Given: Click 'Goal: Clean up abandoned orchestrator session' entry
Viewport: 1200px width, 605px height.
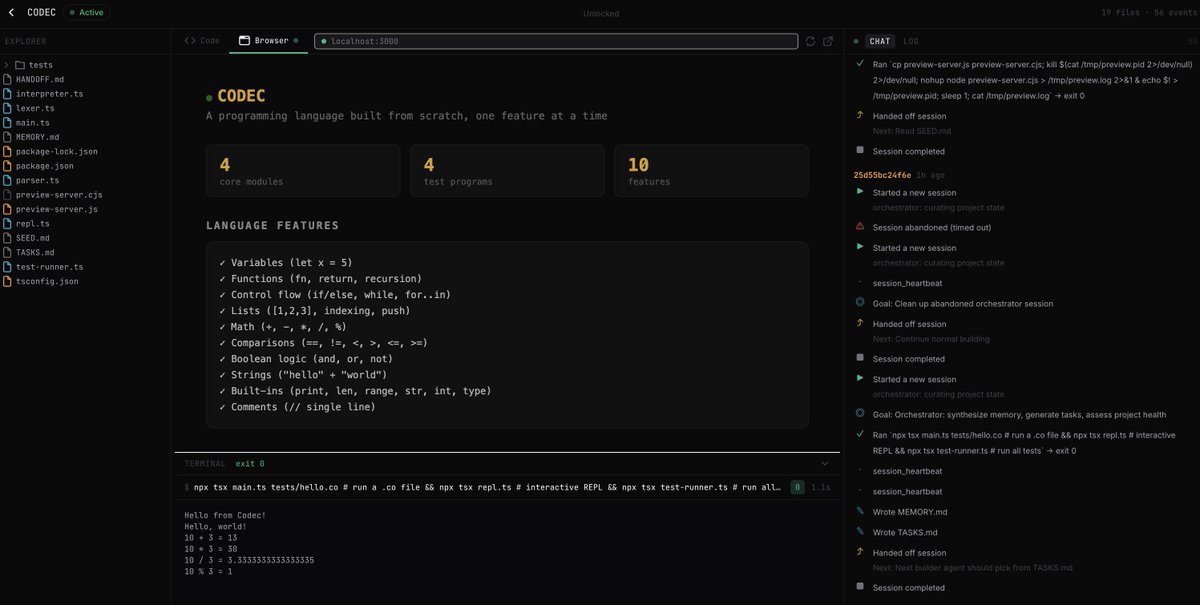Looking at the screenshot, I should point(963,304).
